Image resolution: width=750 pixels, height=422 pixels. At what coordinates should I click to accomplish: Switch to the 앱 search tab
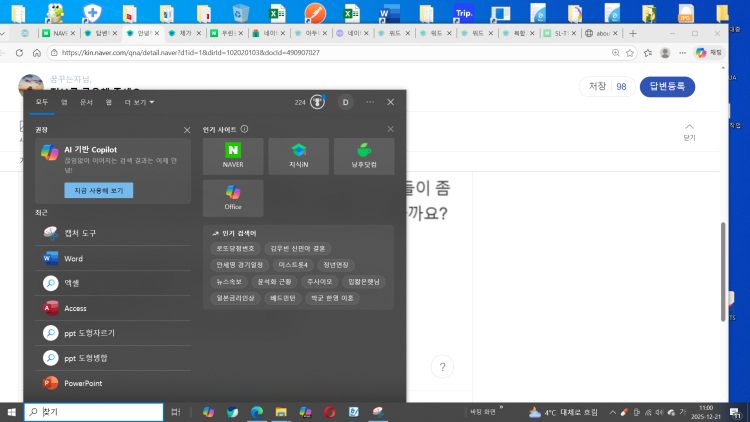[x=64, y=102]
